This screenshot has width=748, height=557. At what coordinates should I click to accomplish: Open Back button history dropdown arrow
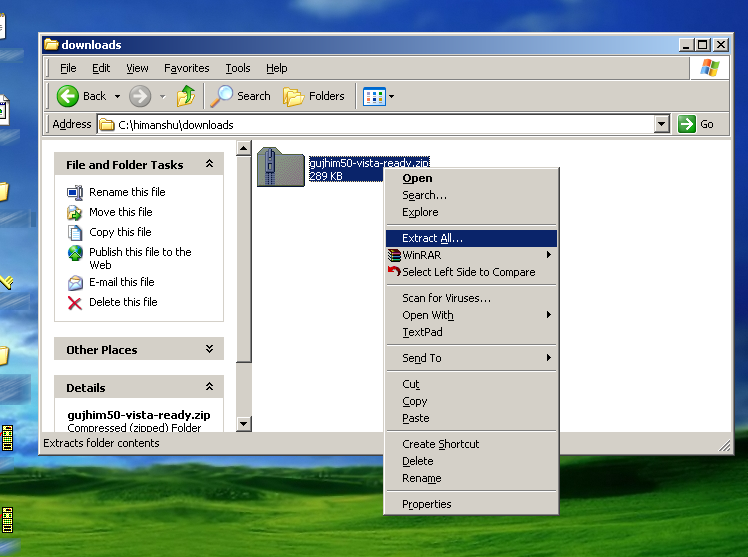click(x=117, y=96)
